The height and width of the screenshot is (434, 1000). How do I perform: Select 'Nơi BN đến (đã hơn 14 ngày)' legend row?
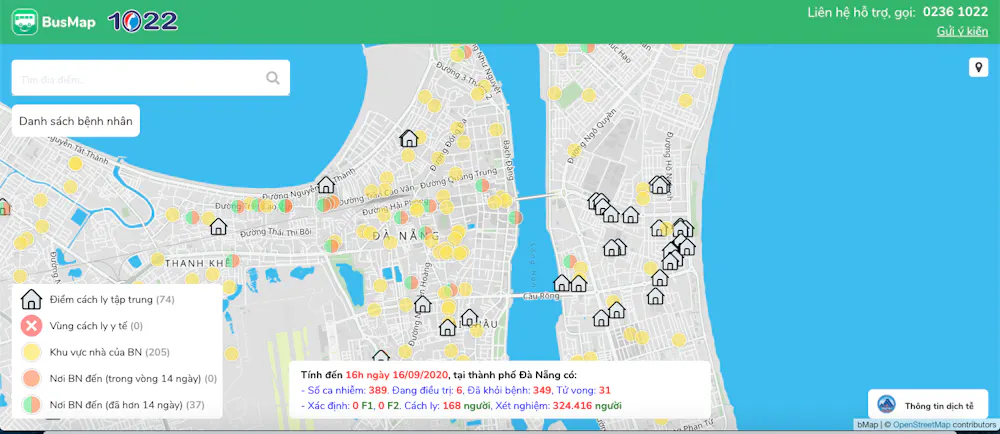[x=112, y=405]
